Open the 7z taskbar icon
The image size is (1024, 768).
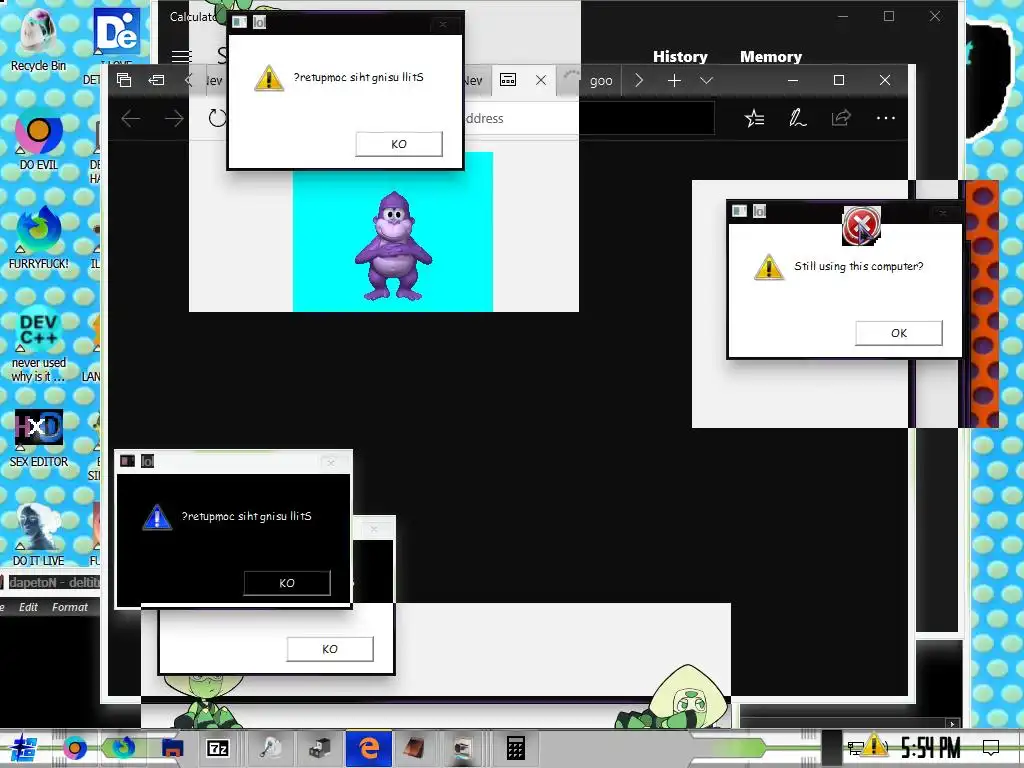coord(217,748)
